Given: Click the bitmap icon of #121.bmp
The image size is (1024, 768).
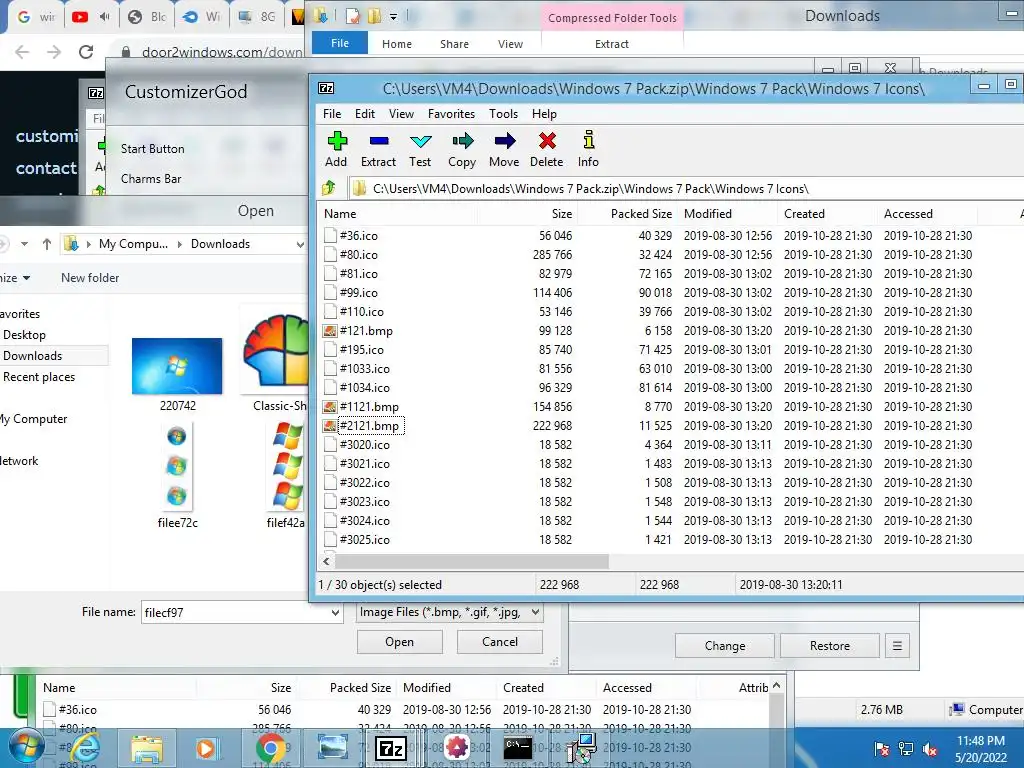Looking at the screenshot, I should tap(330, 331).
